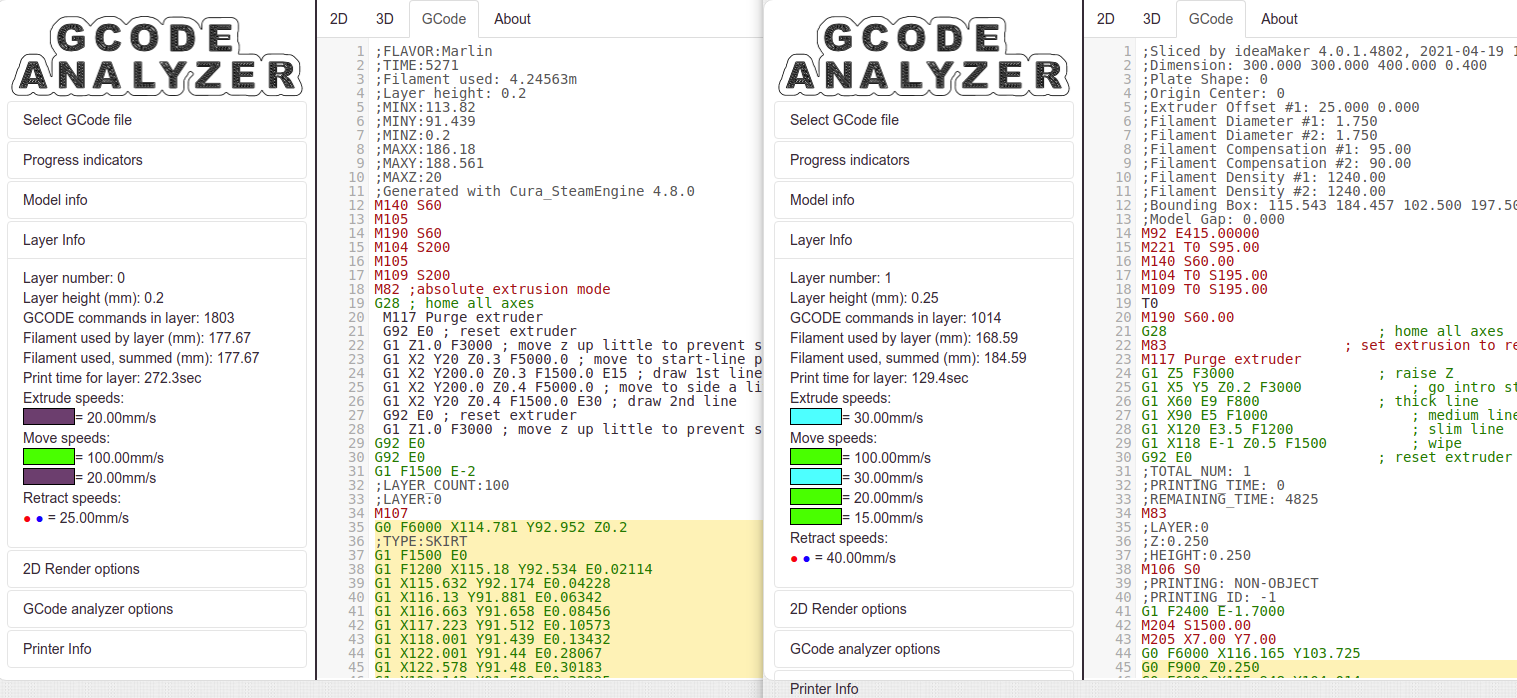This screenshot has width=1517, height=698.
Task: Click the right GCODE ANALYZER logo
Action: pyautogui.click(x=924, y=57)
